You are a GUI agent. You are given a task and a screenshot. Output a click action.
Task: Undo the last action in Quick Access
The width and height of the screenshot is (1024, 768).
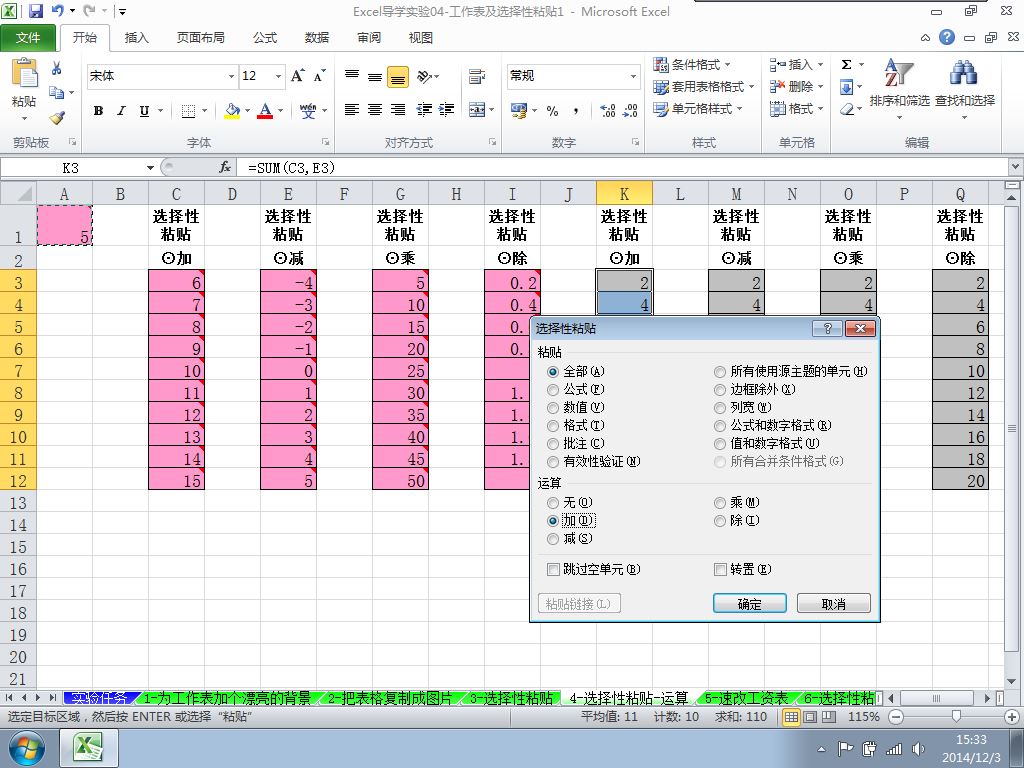pyautogui.click(x=57, y=11)
